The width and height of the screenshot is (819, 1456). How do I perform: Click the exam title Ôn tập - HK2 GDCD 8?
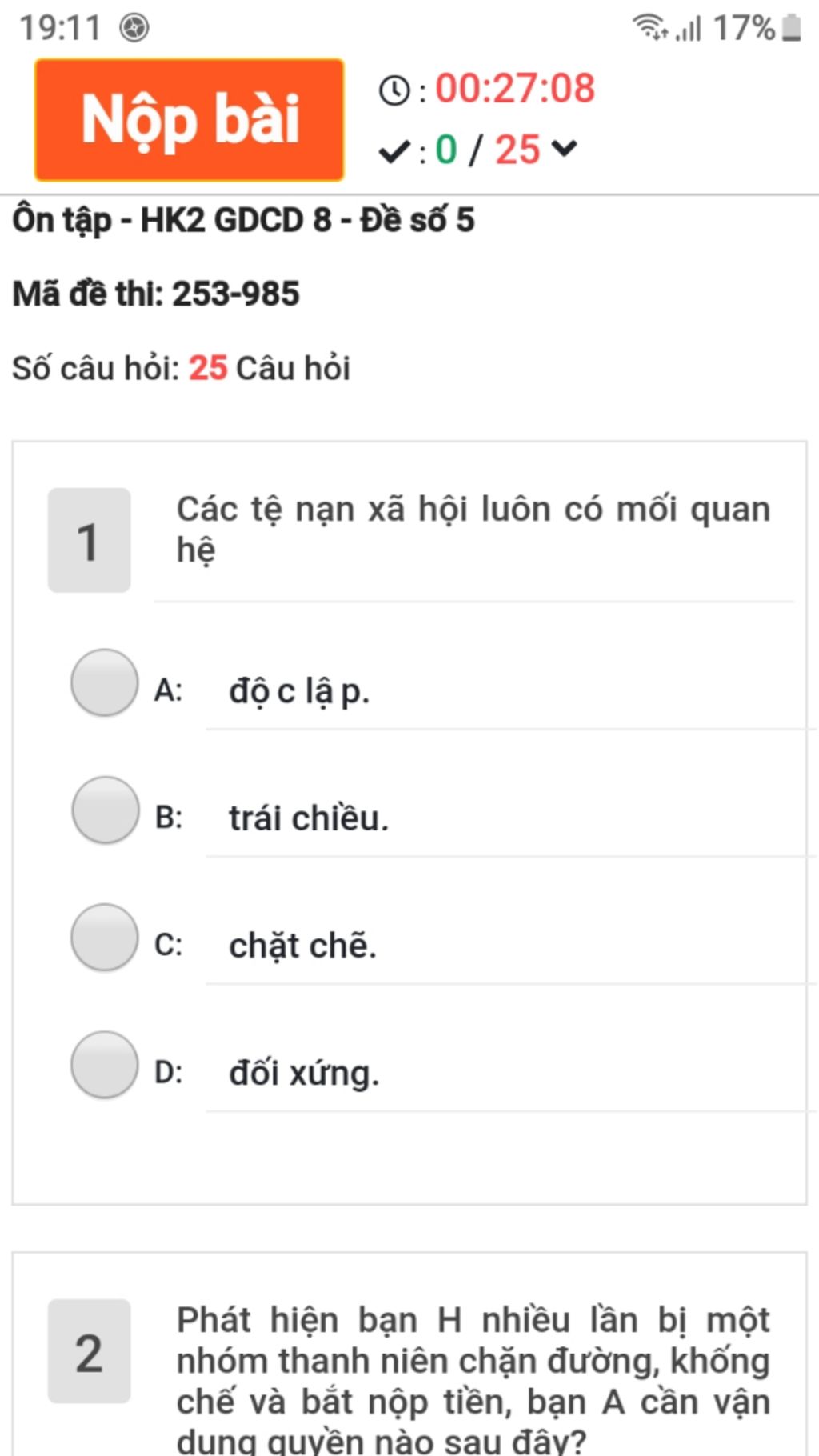[243, 220]
